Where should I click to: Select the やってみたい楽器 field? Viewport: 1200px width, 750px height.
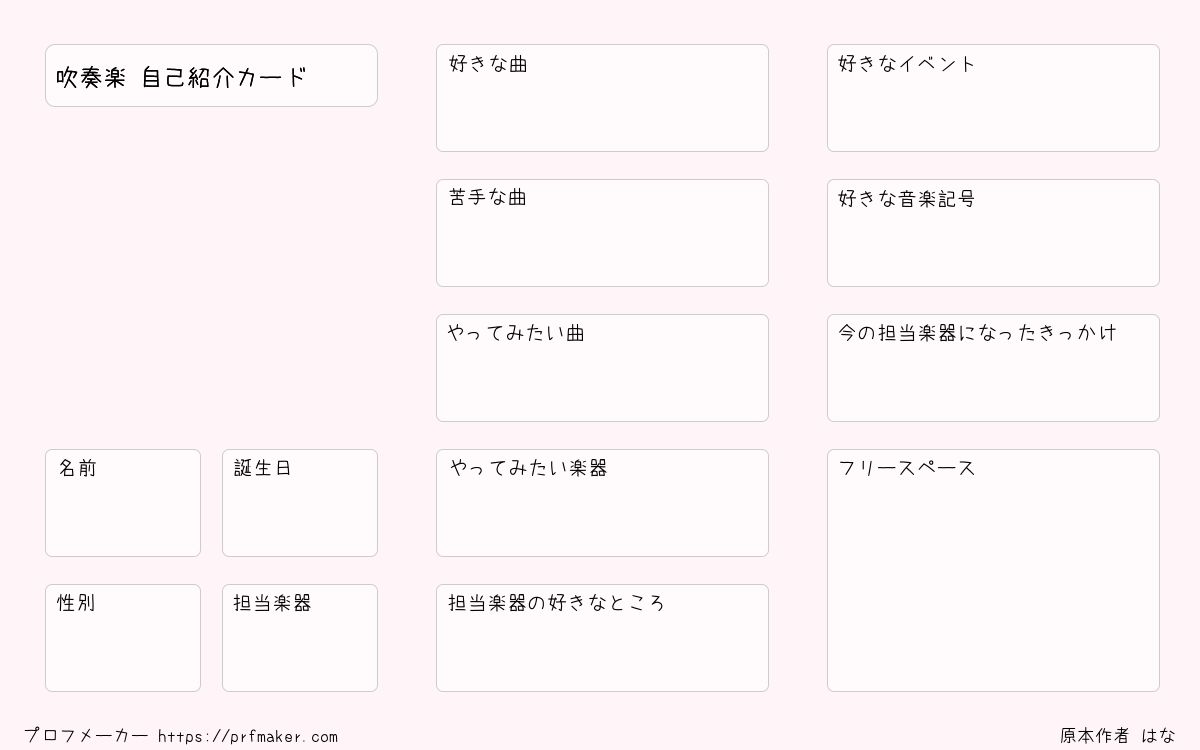coord(602,503)
